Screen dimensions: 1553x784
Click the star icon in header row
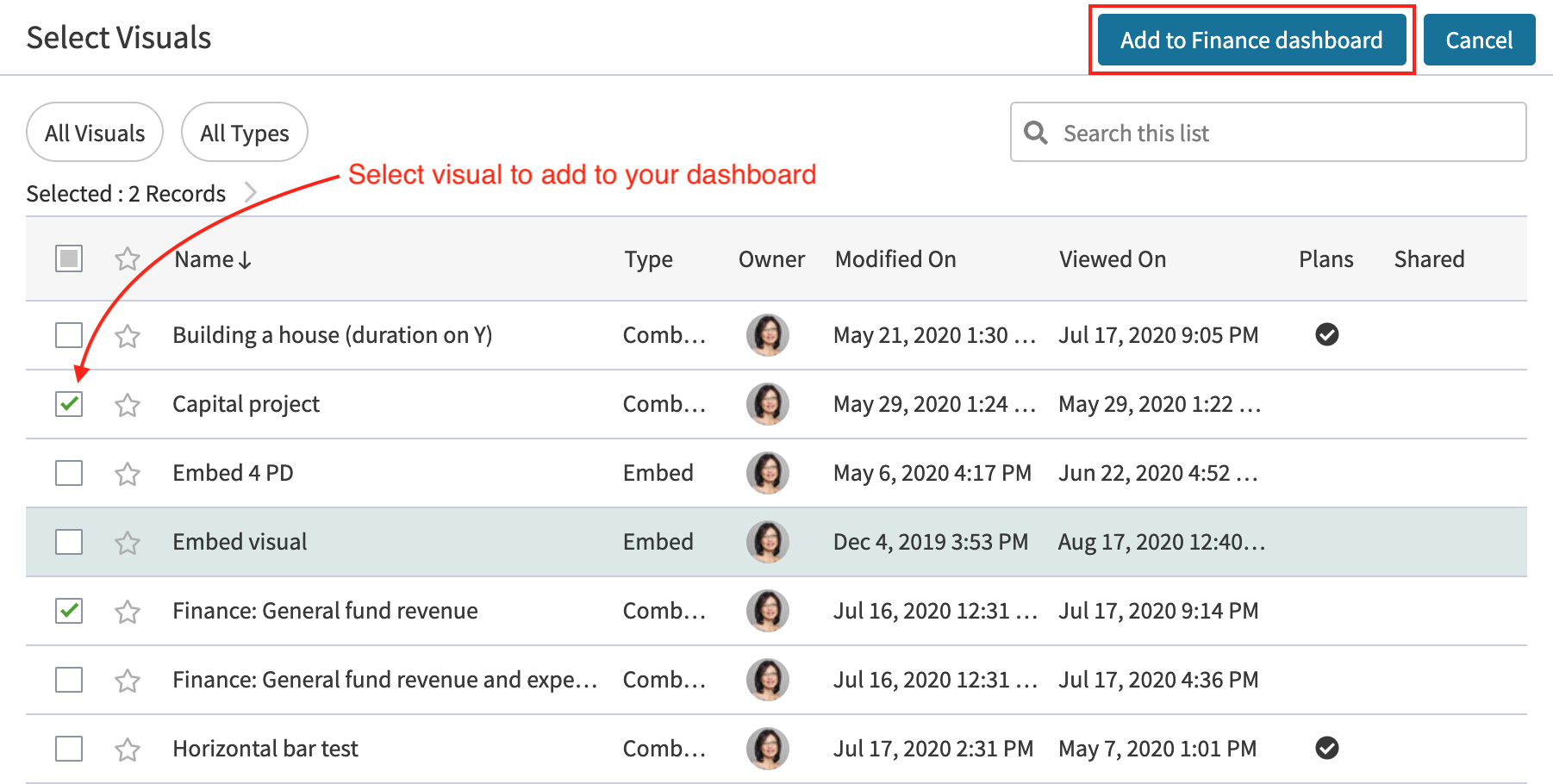point(128,258)
